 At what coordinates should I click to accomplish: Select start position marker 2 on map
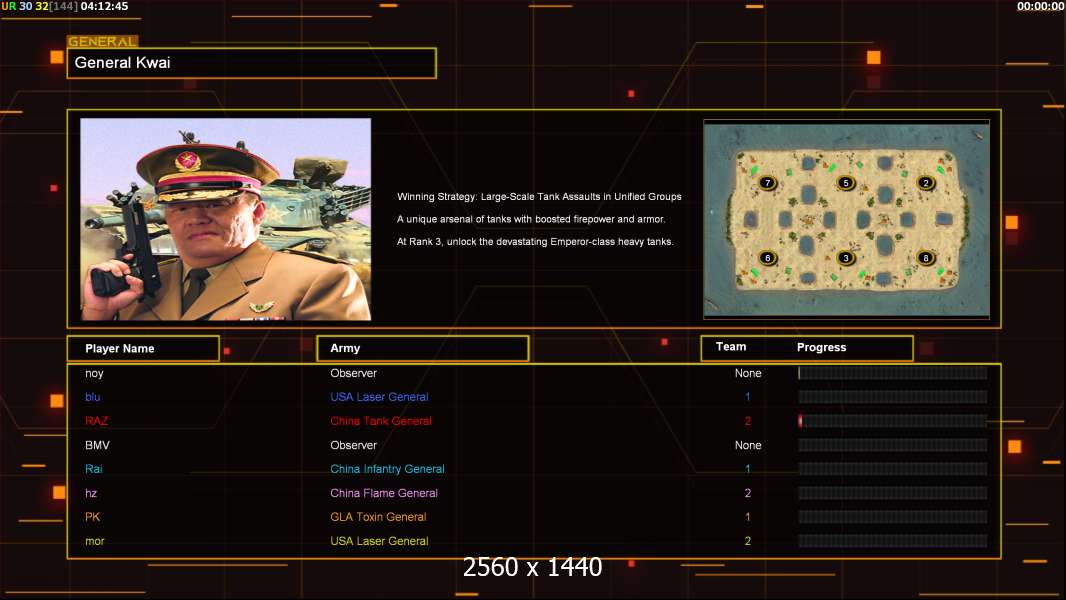click(926, 183)
